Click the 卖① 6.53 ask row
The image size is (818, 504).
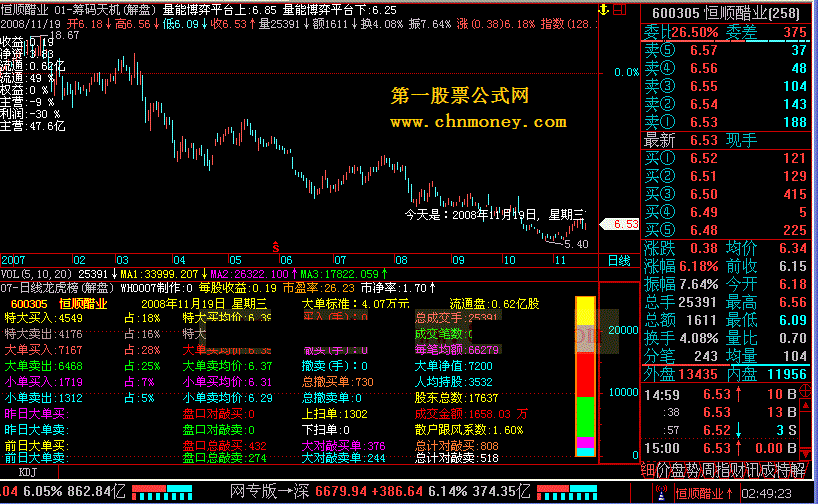726,122
